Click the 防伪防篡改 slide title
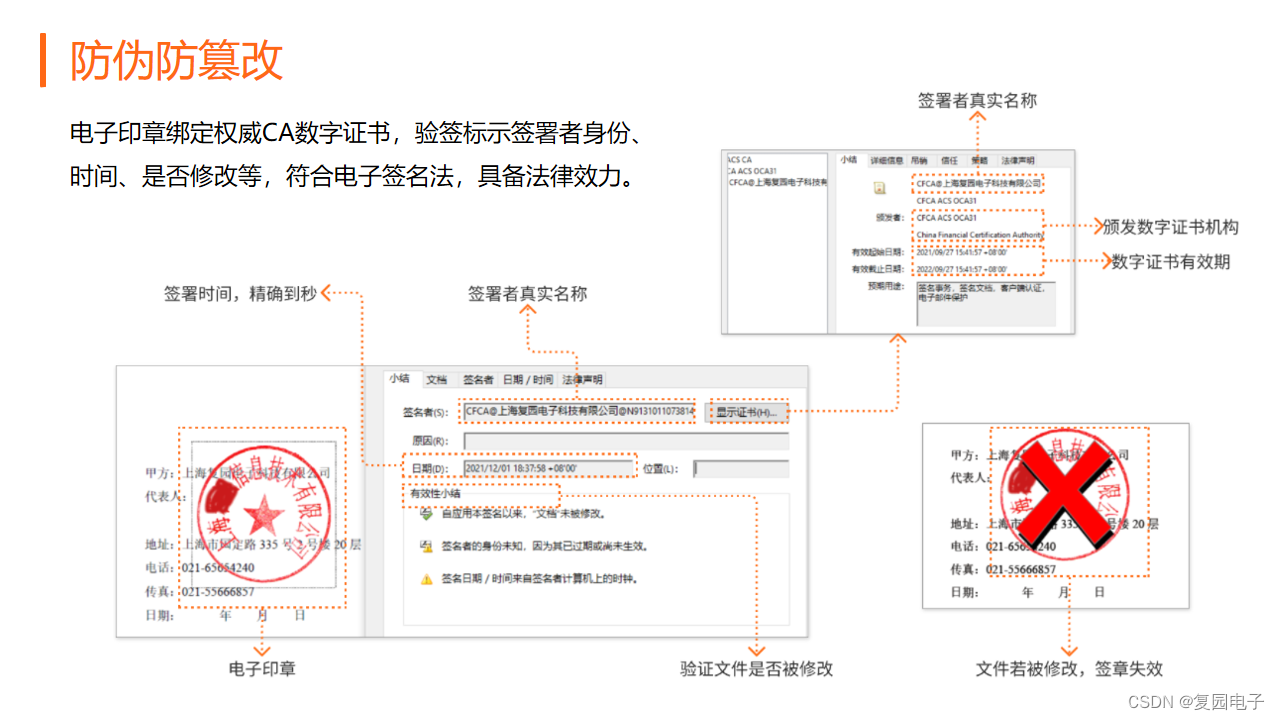 pyautogui.click(x=176, y=60)
